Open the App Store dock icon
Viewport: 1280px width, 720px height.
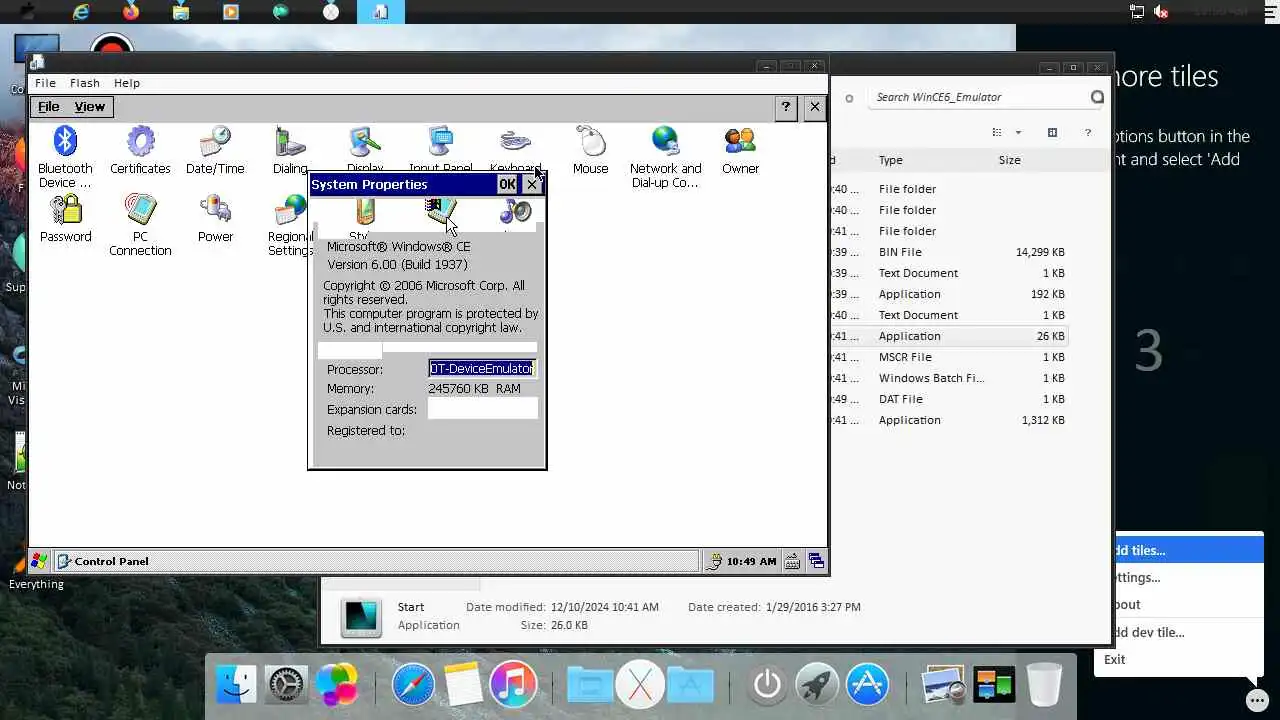[867, 685]
